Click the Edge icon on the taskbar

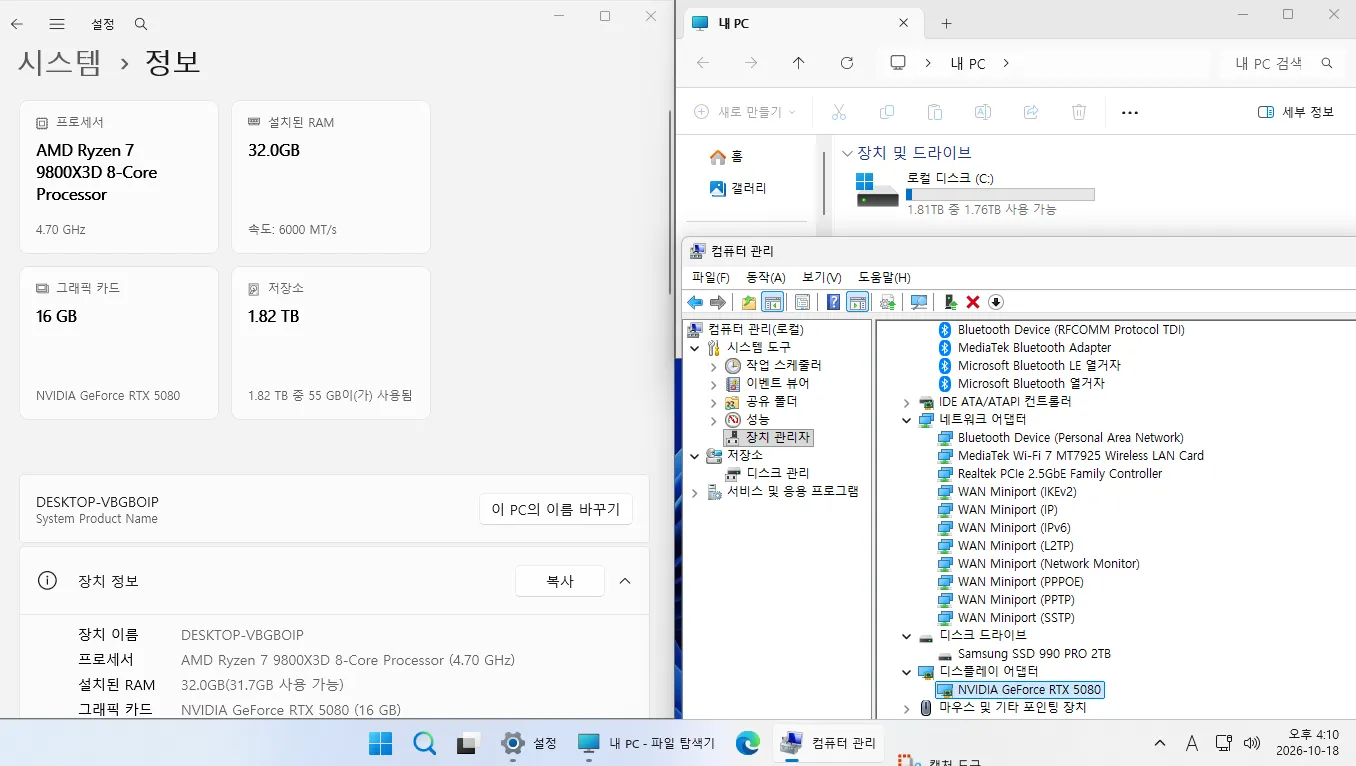tap(748, 743)
